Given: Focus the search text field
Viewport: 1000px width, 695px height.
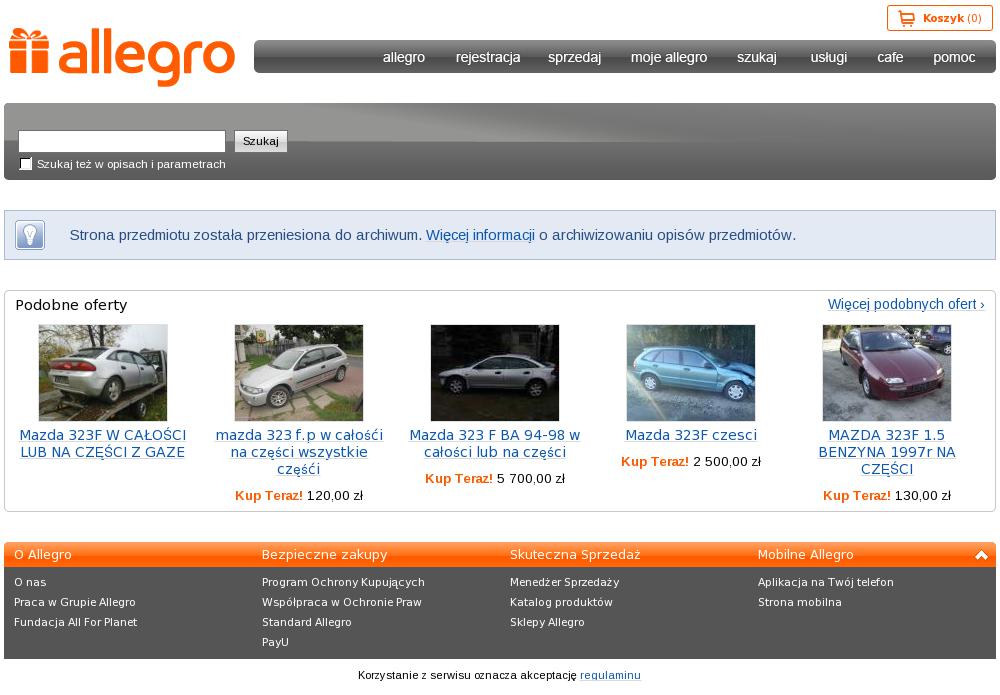Looking at the screenshot, I should click(122, 141).
